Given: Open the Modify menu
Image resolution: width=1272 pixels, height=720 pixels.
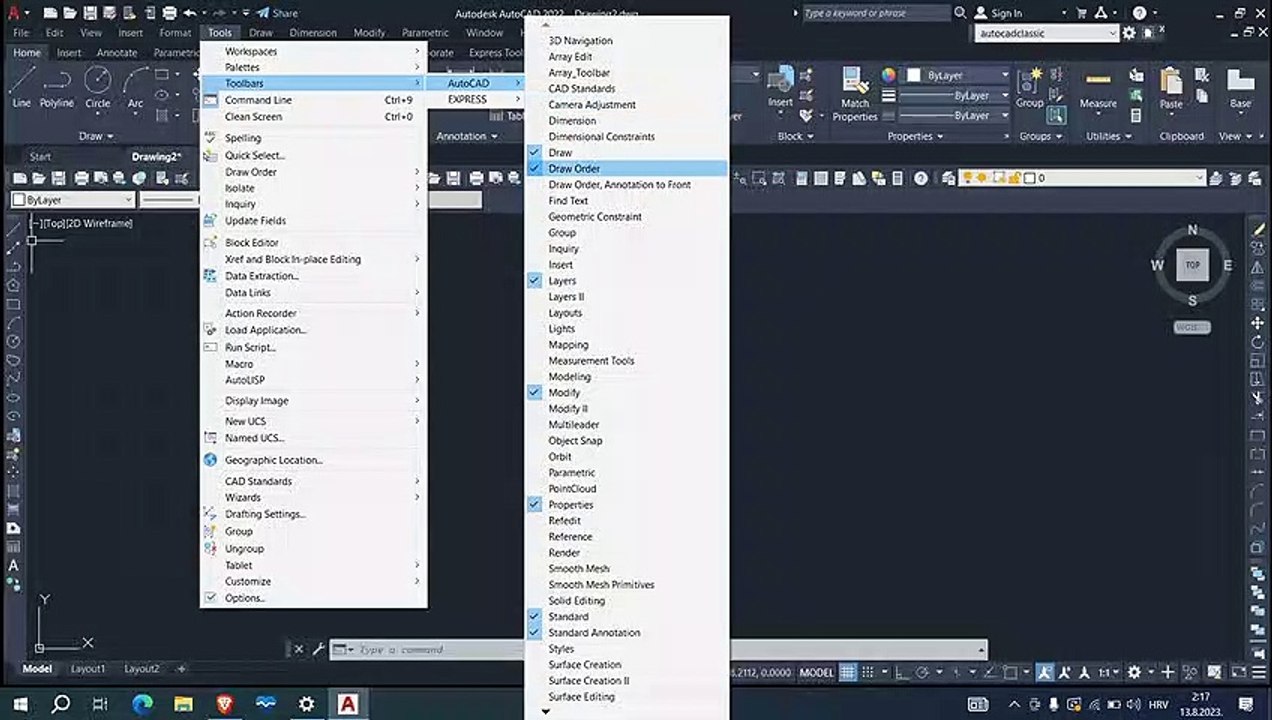Looking at the screenshot, I should [369, 32].
